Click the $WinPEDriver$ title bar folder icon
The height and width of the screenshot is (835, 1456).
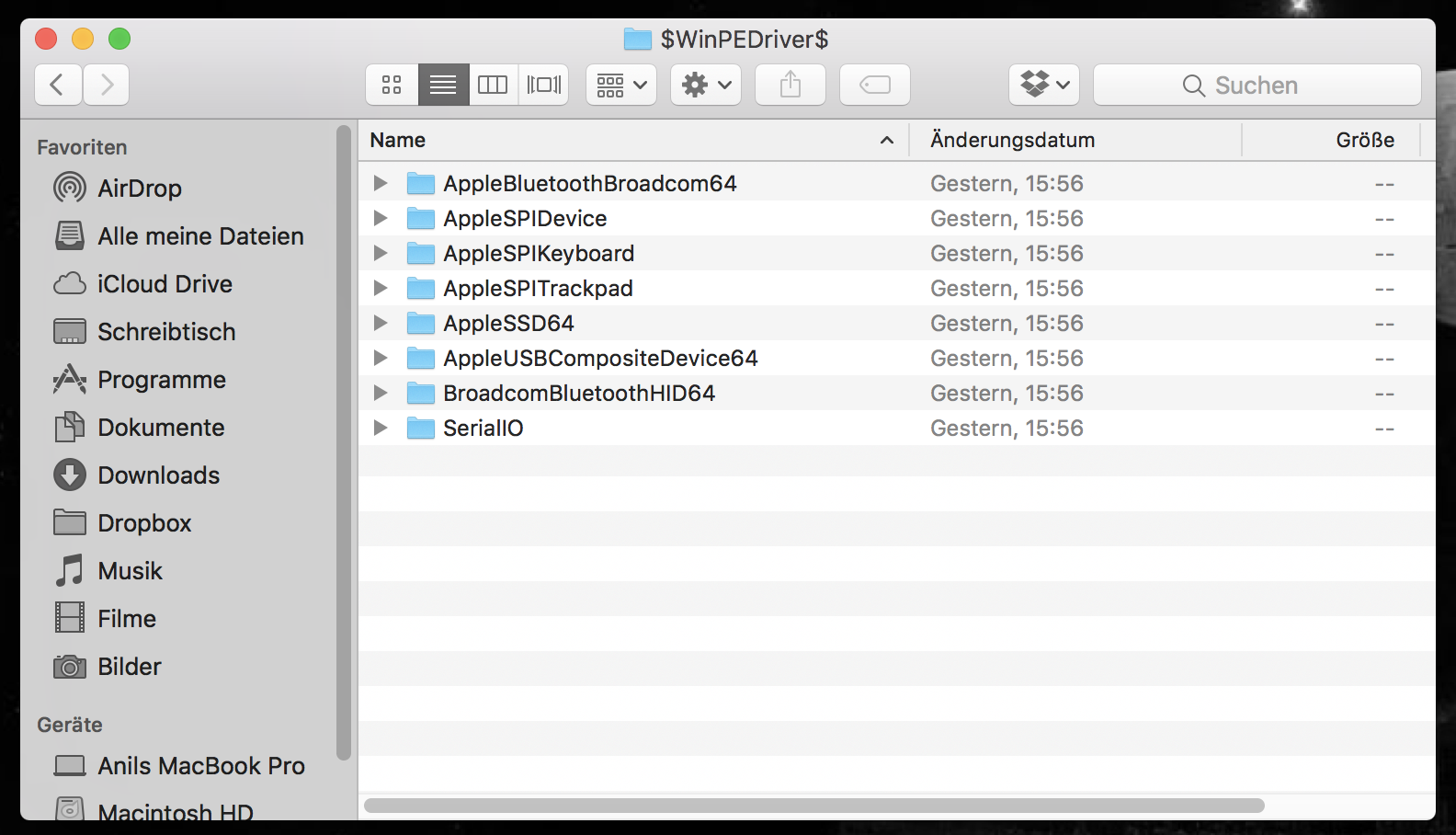[x=638, y=39]
